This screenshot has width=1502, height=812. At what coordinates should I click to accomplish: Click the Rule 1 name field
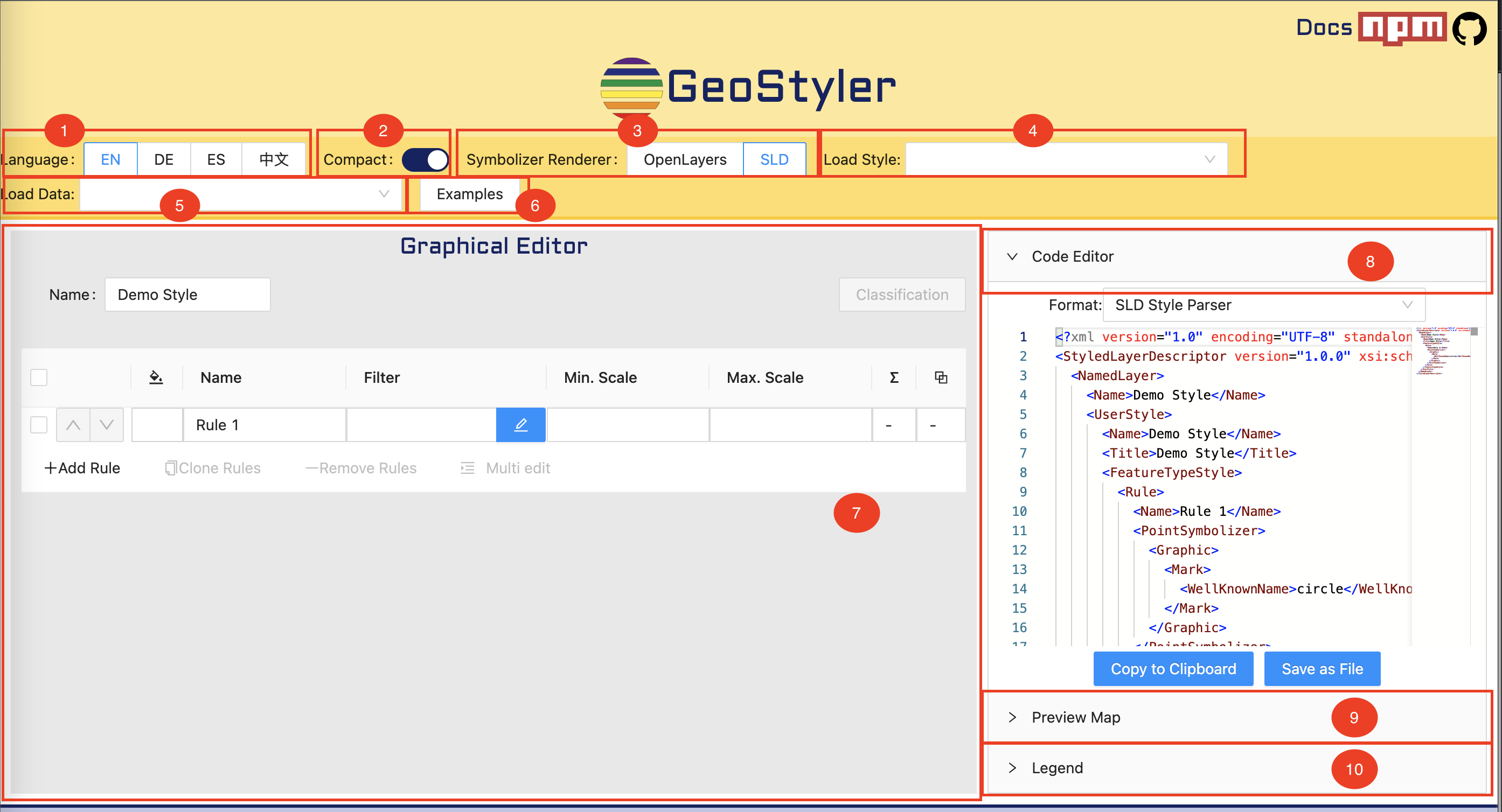pos(265,425)
